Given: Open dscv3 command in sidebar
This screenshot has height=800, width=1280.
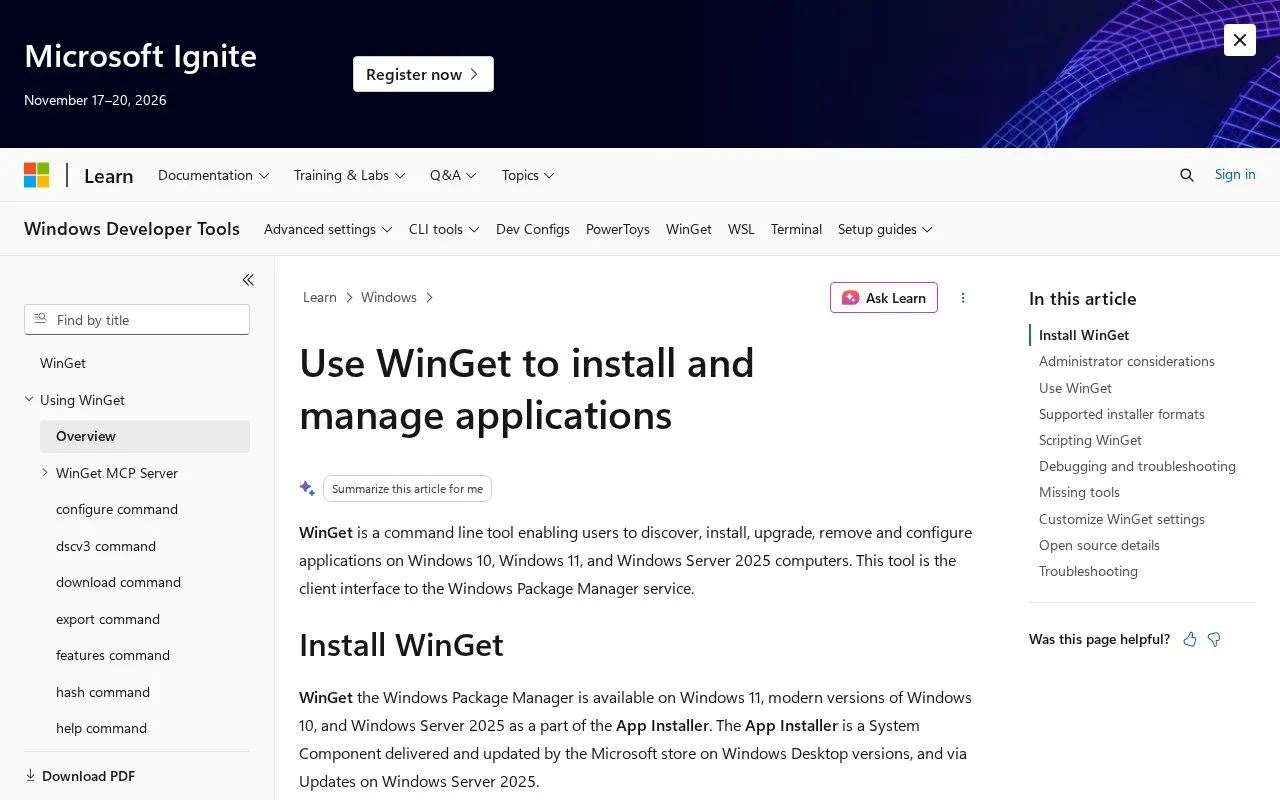Looking at the screenshot, I should (x=106, y=546).
